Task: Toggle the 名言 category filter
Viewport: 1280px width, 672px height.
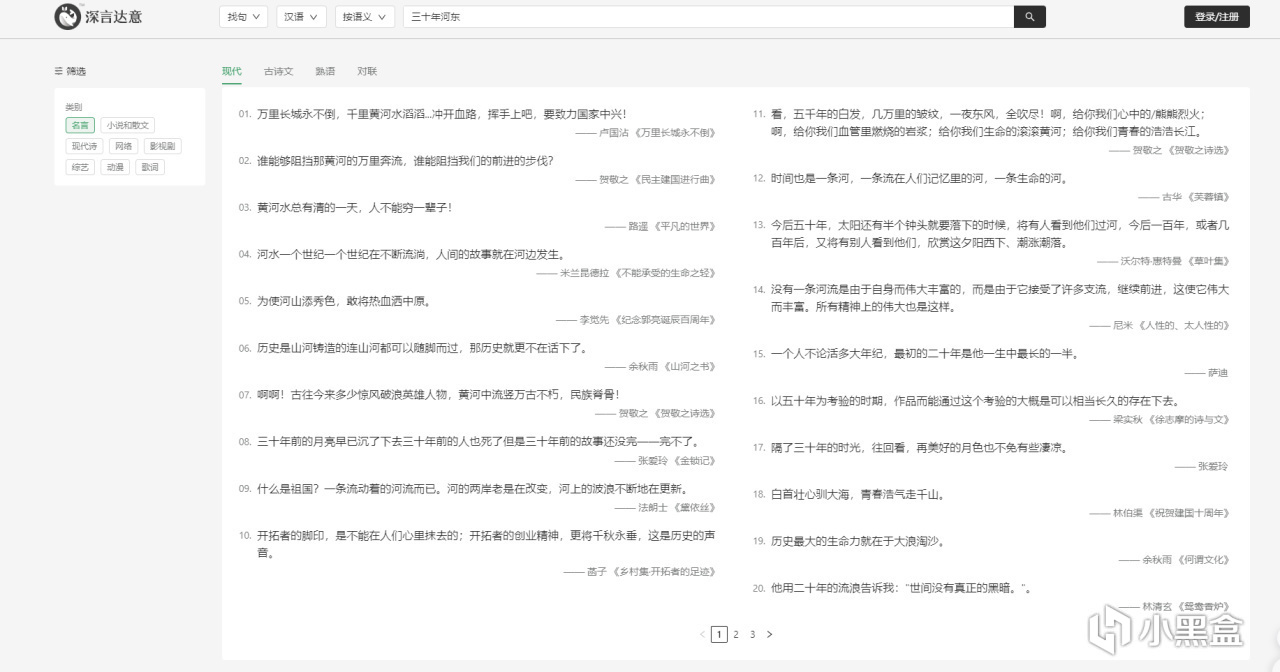Action: click(x=80, y=125)
